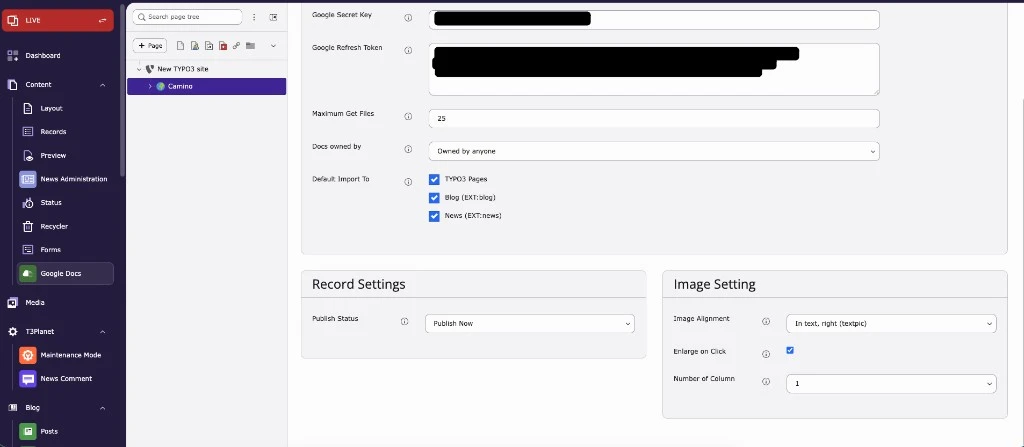The image size is (1024, 447).
Task: Open the News Comment module icon
Action: click(28, 379)
